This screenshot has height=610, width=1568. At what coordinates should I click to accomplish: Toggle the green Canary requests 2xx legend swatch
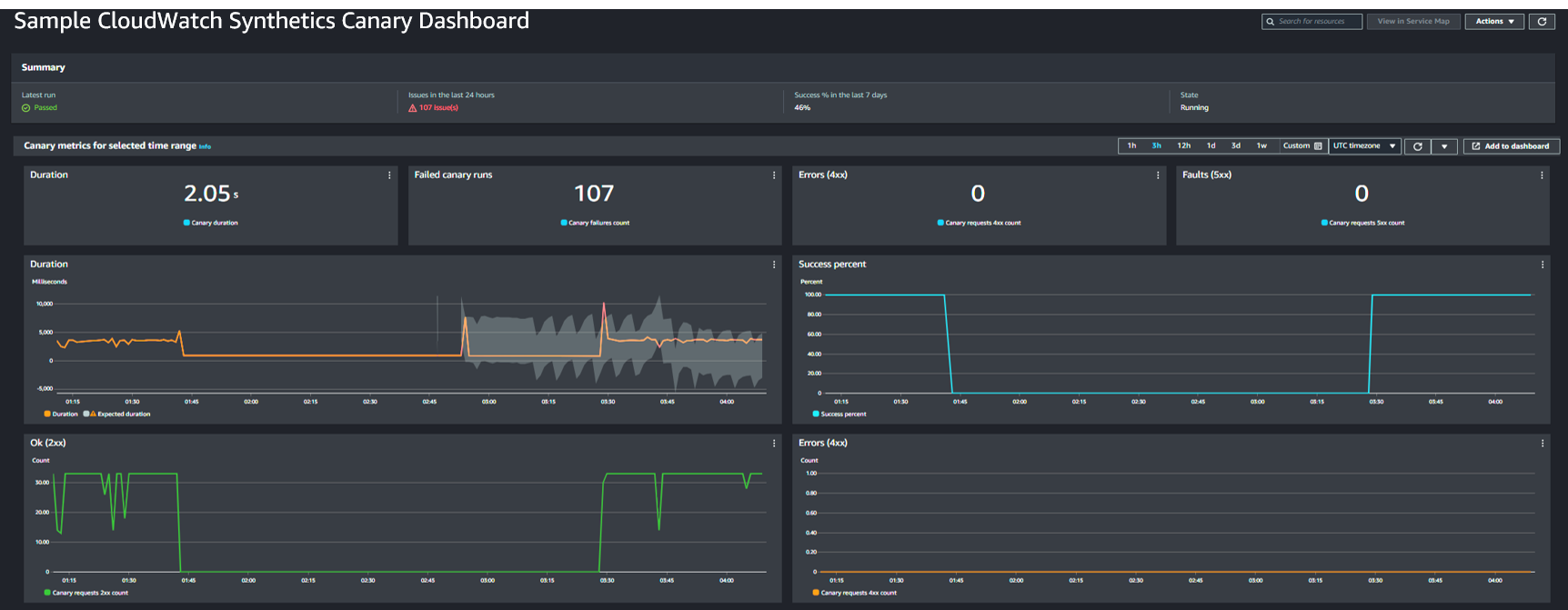tap(47, 593)
